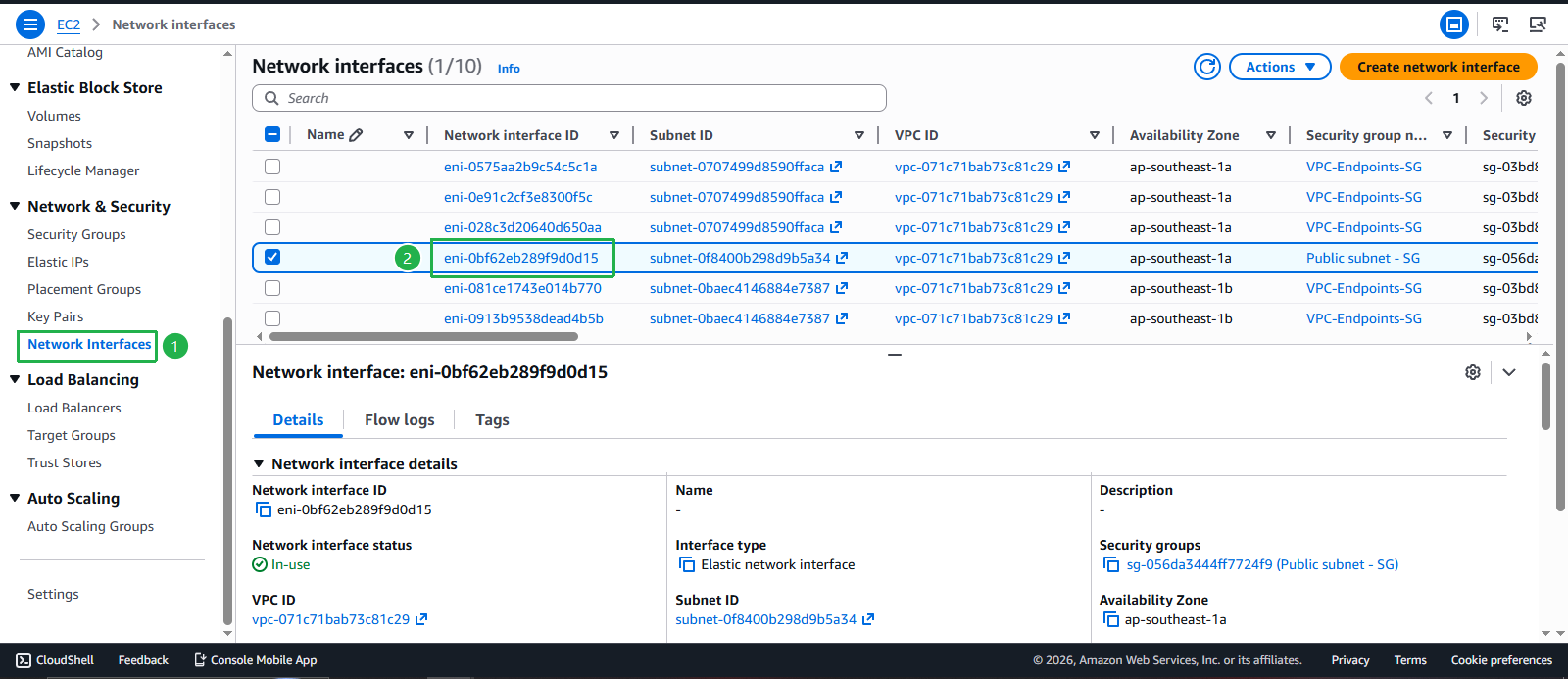This screenshot has width=1568, height=679.
Task: Select the Details tab
Action: pos(298,419)
